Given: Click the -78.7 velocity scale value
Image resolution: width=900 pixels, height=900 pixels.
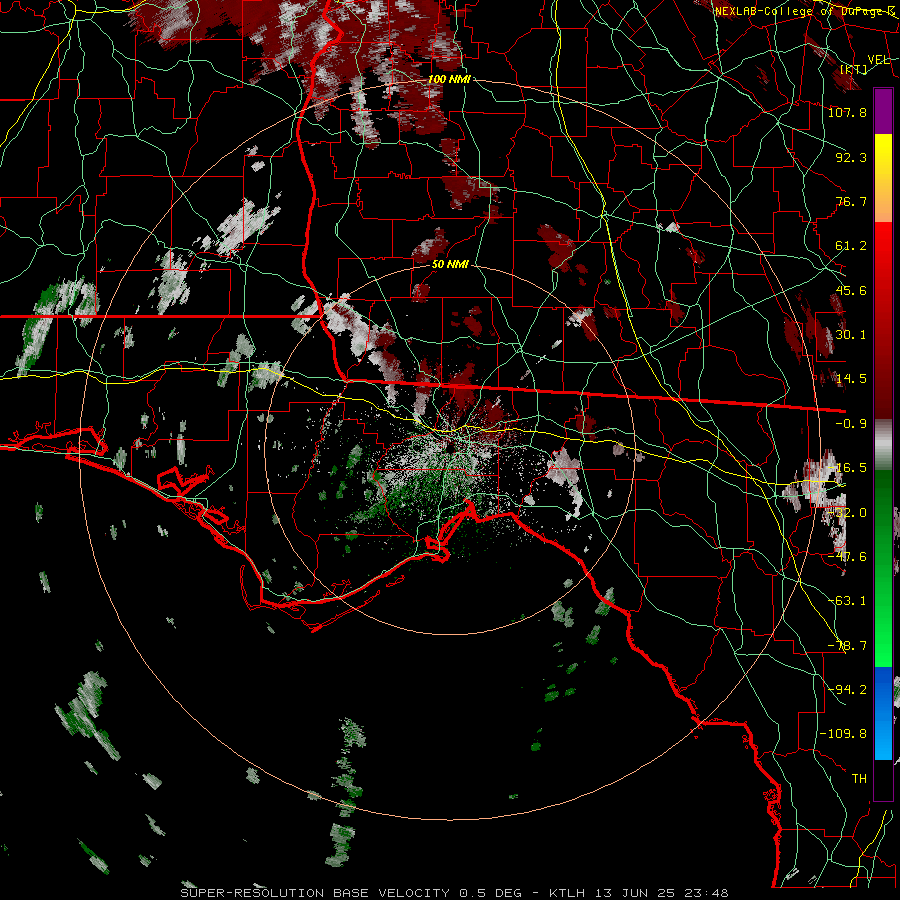Looking at the screenshot, I should click(x=847, y=646).
